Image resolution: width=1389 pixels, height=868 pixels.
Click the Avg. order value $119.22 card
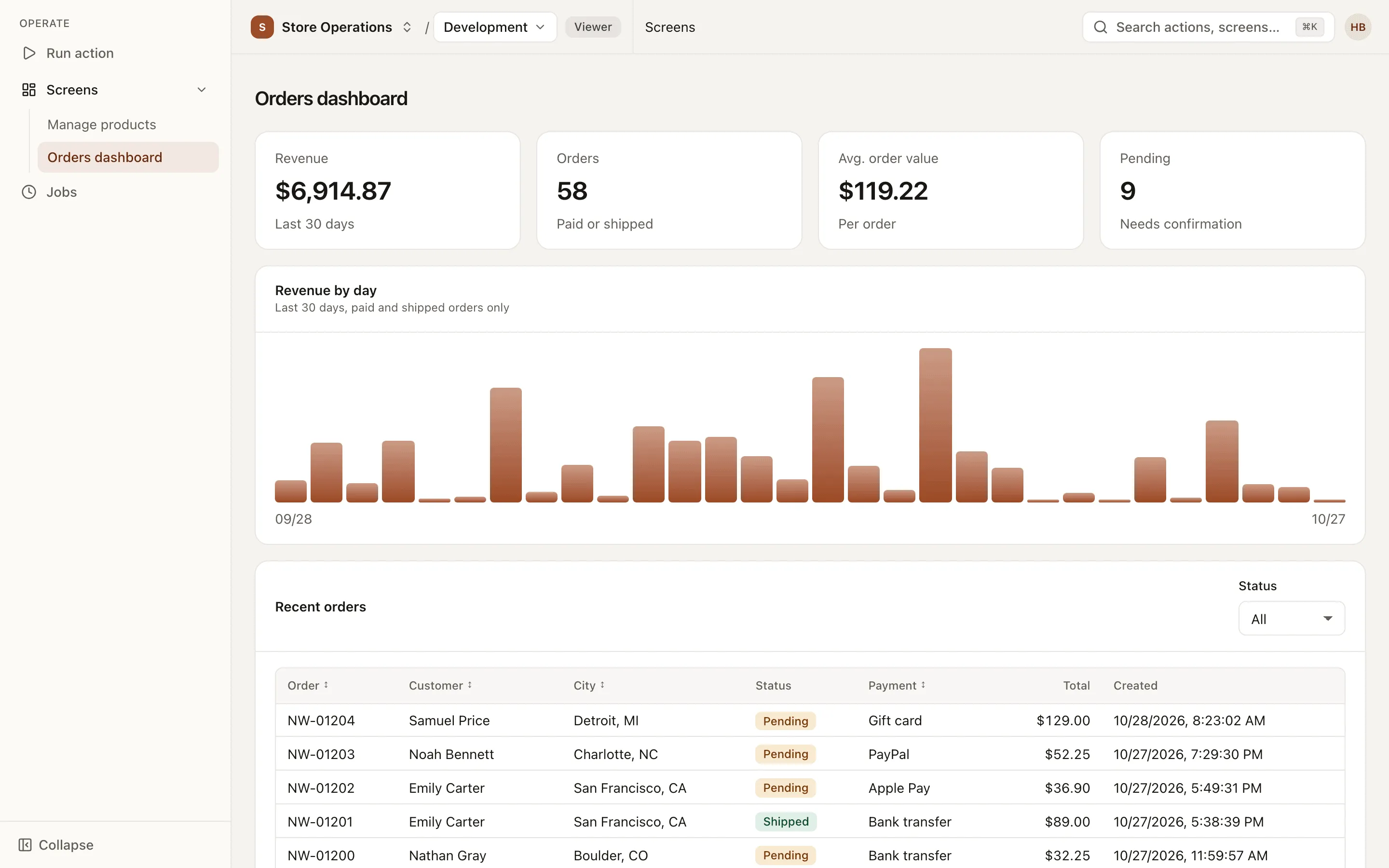(x=951, y=190)
